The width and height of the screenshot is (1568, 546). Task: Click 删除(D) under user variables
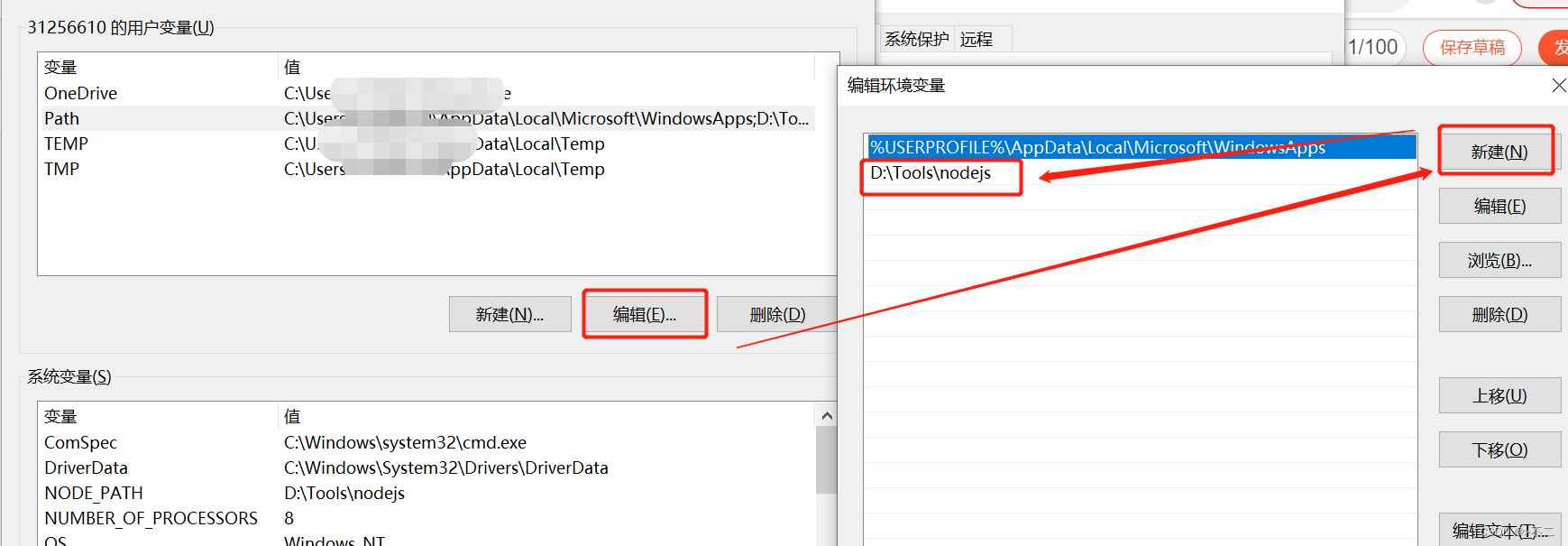click(x=777, y=314)
